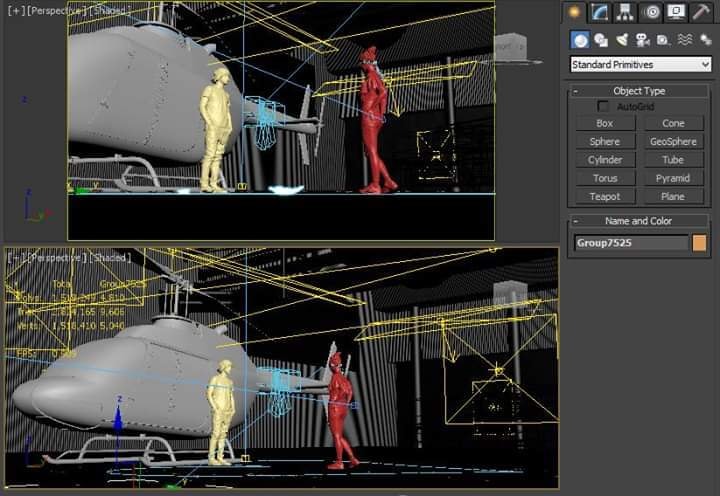Open the Motion command panel tab
The width and height of the screenshot is (720, 496).
click(x=651, y=12)
